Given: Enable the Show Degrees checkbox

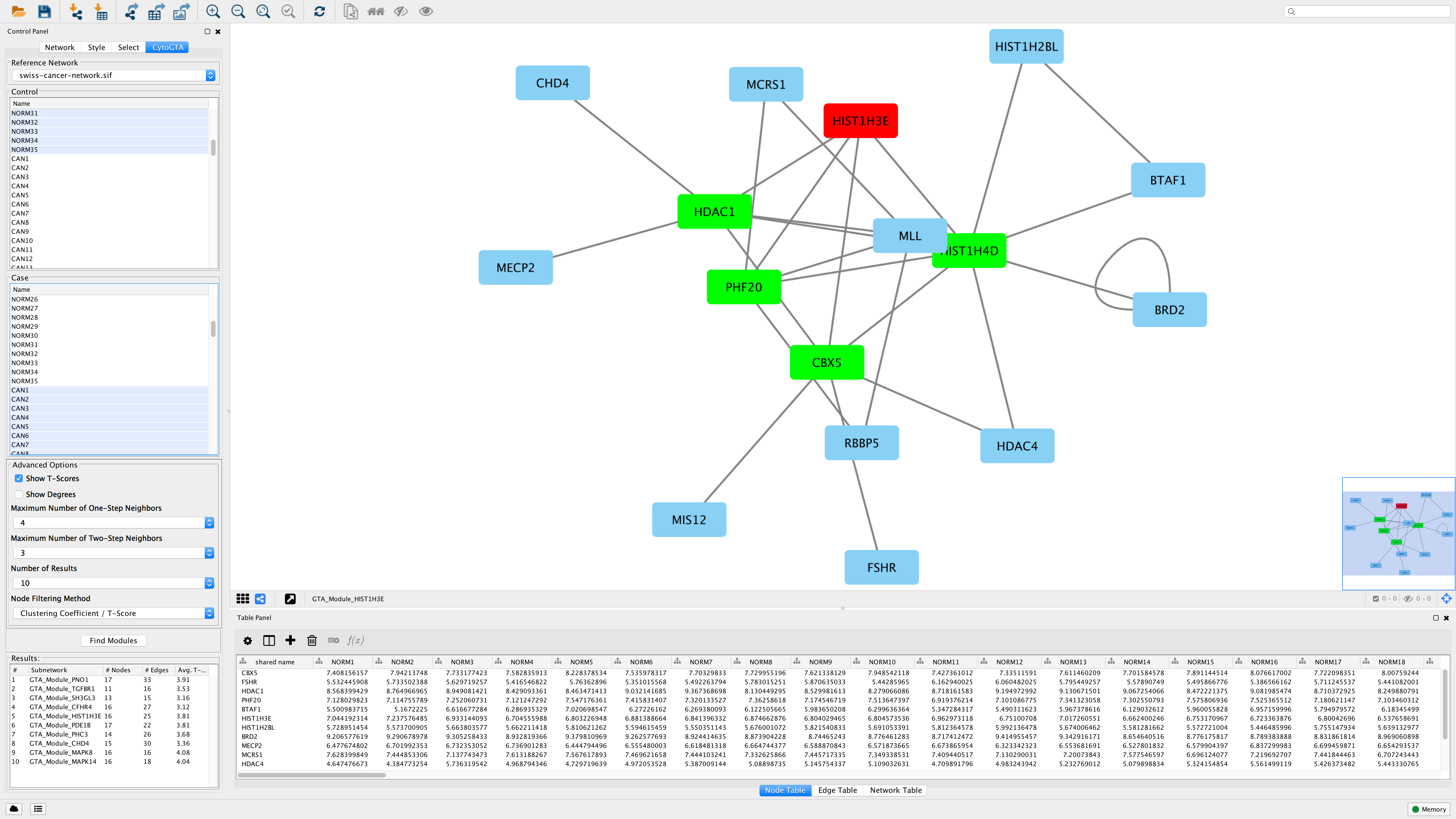Looking at the screenshot, I should (x=19, y=494).
